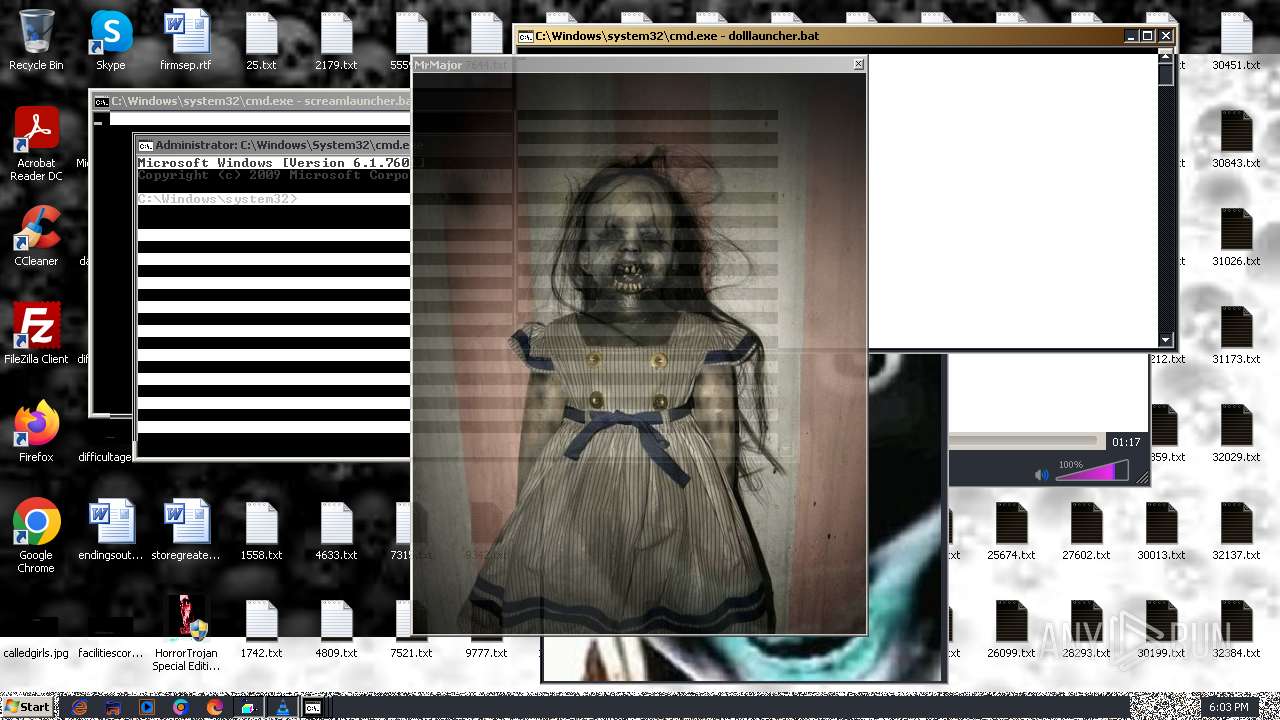Switch to VLC taskbar button
The width and height of the screenshot is (1280, 720).
283,707
